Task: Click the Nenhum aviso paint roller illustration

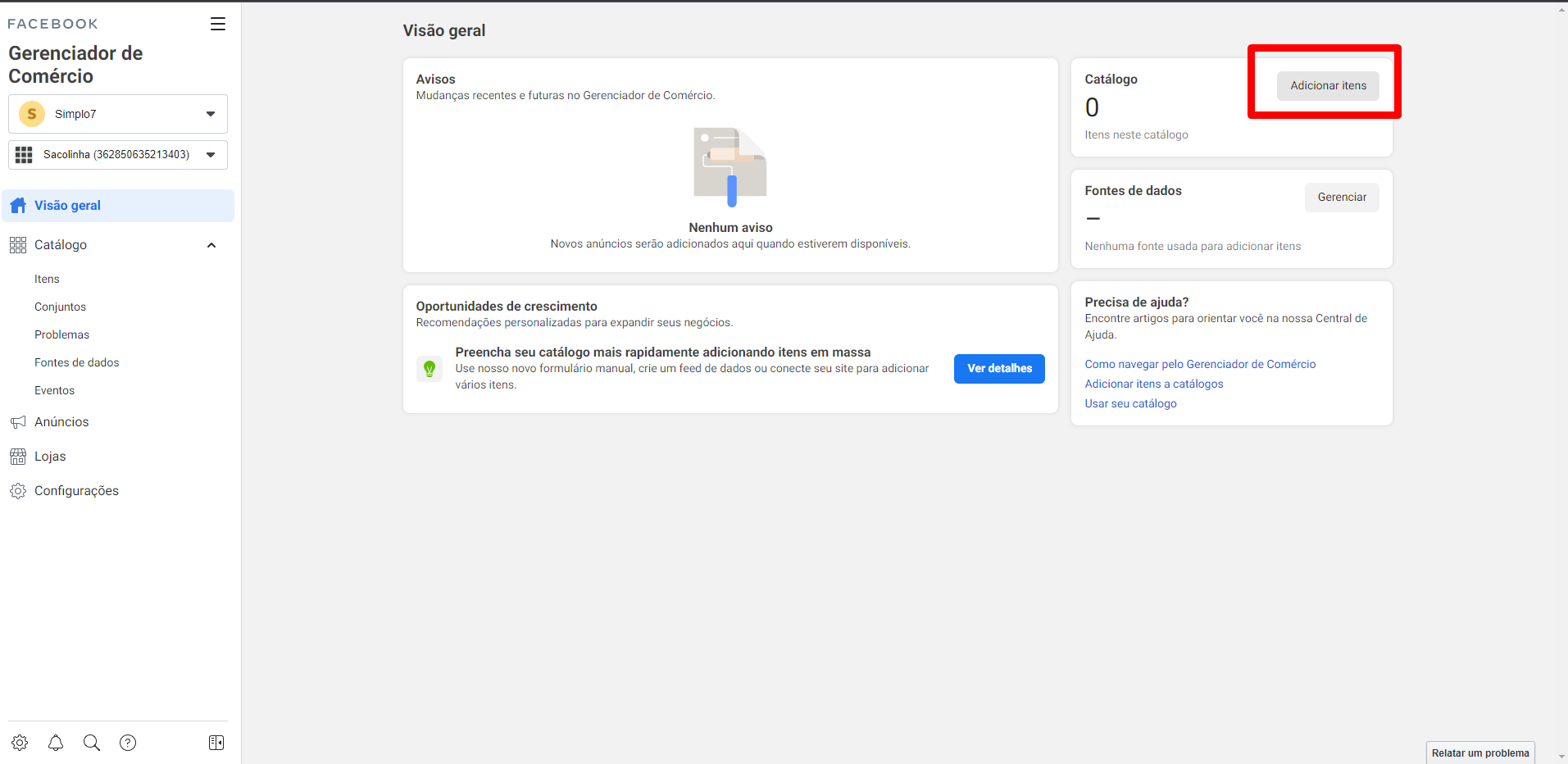Action: click(730, 167)
